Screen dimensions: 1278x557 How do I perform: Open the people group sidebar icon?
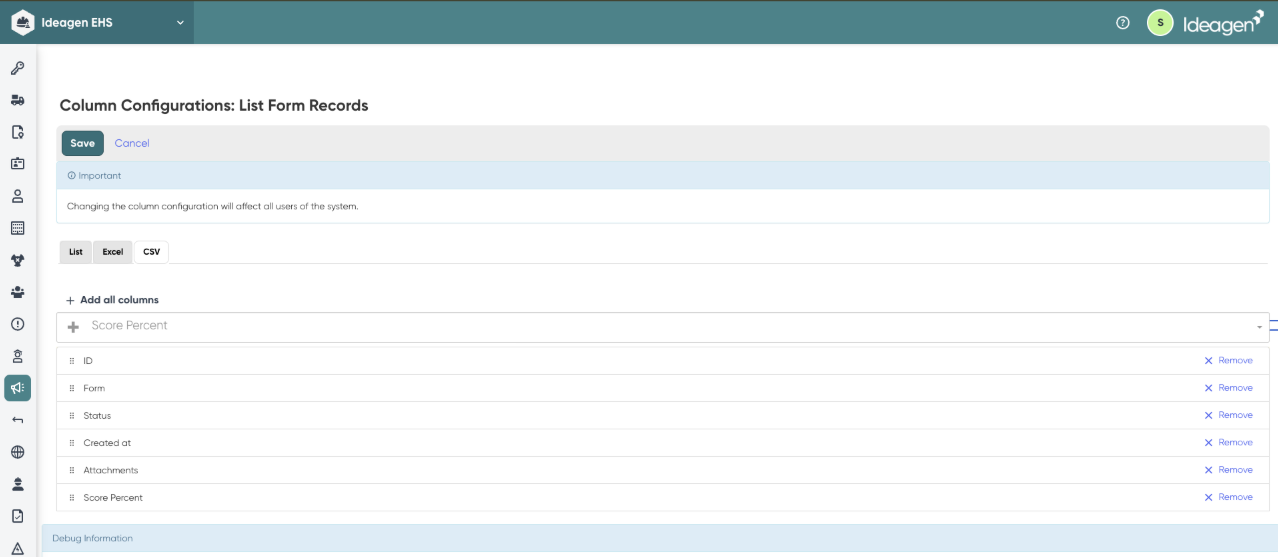tap(17, 292)
